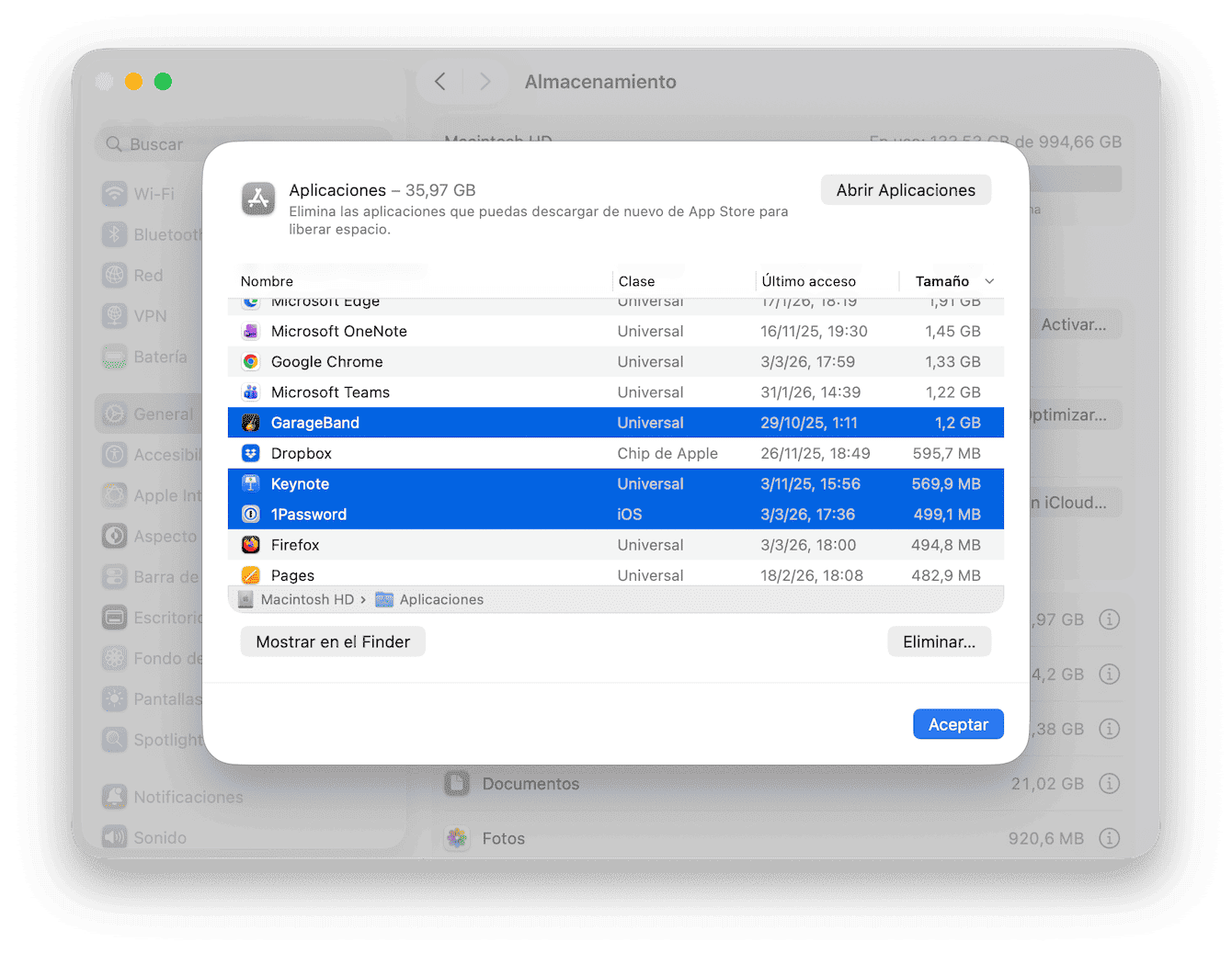This screenshot has height=953, width=1232.
Task: Sort the list by Clase column
Action: pyautogui.click(x=636, y=281)
